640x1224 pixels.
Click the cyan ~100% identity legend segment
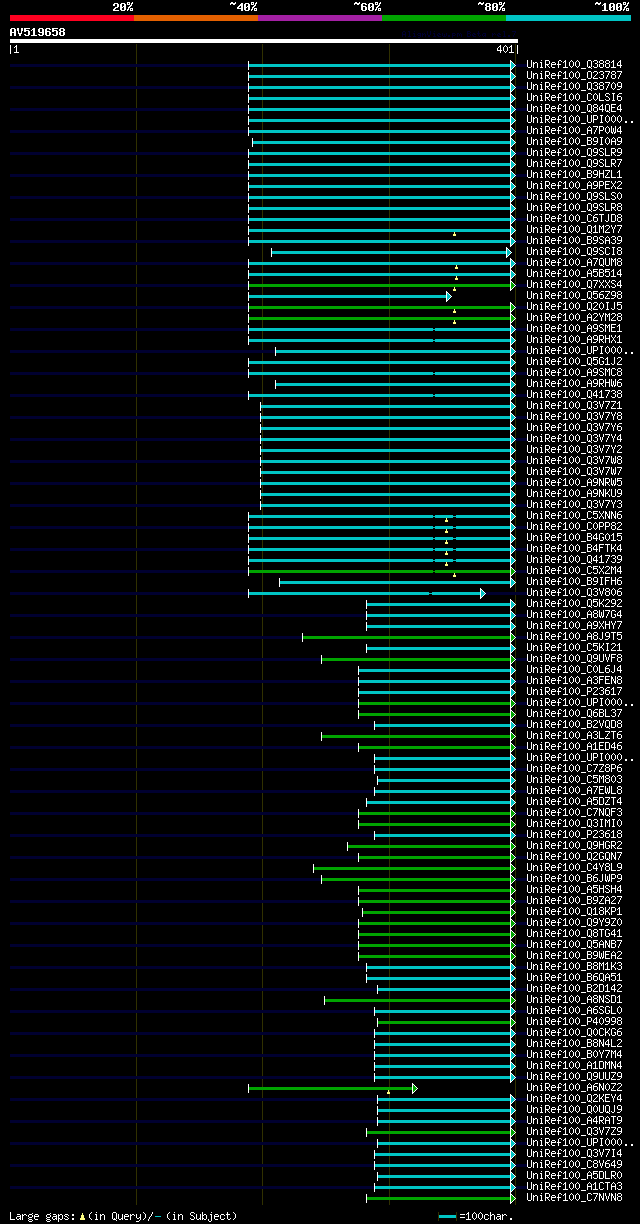(567, 17)
